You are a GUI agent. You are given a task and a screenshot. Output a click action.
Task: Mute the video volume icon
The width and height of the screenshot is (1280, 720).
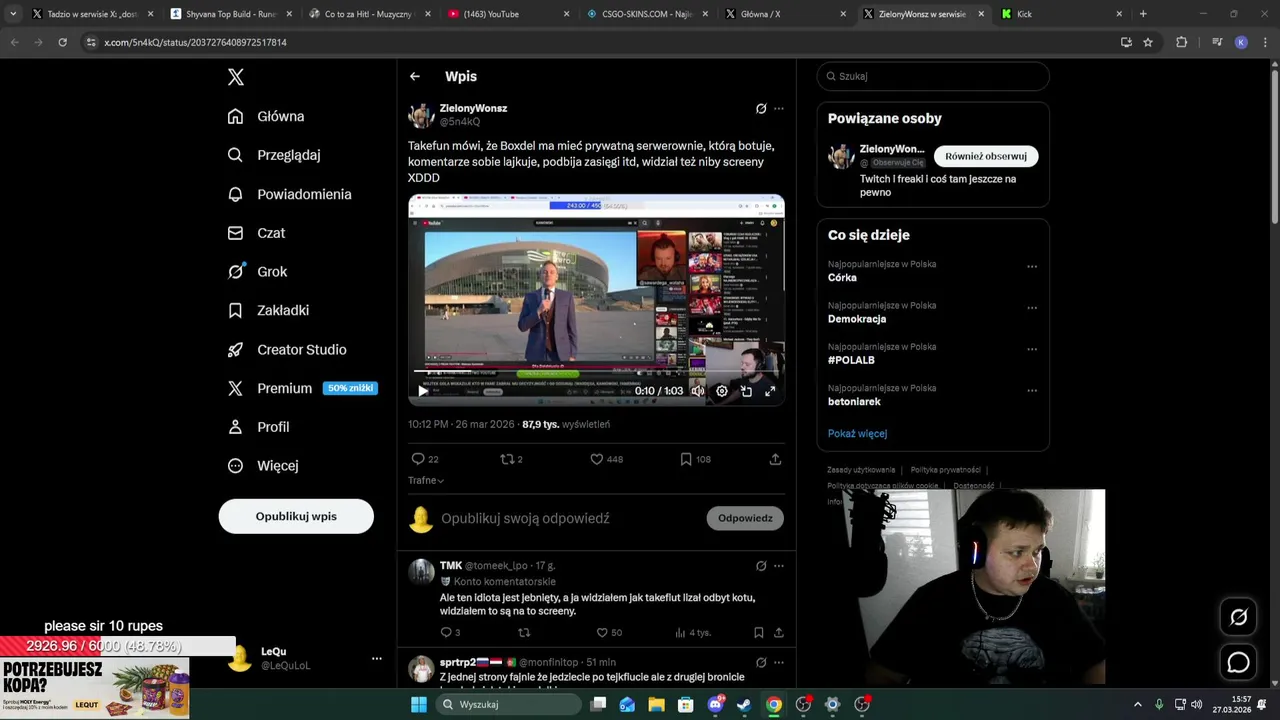(698, 391)
